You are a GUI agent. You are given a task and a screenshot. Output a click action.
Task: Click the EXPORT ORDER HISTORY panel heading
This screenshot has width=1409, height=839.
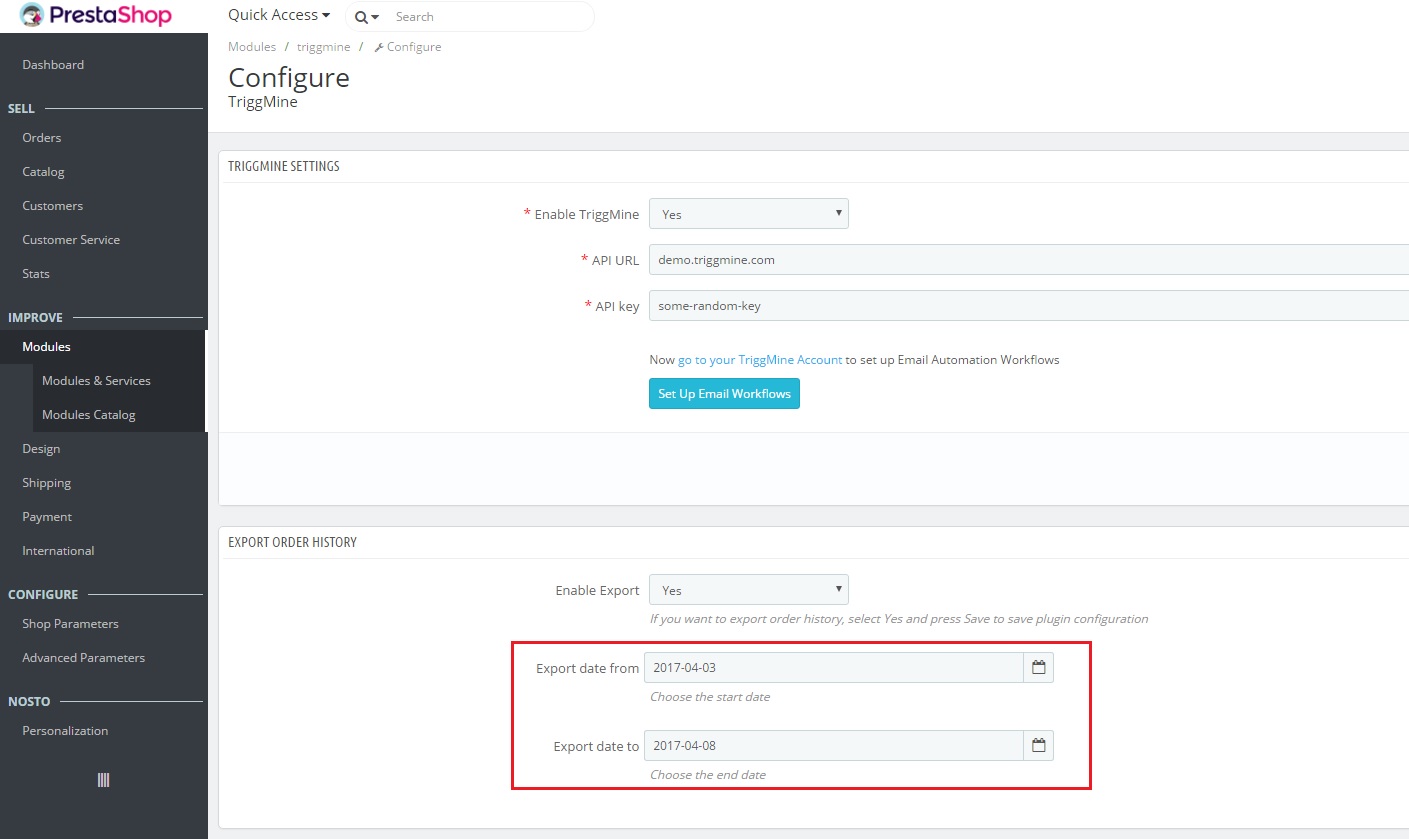[292, 543]
